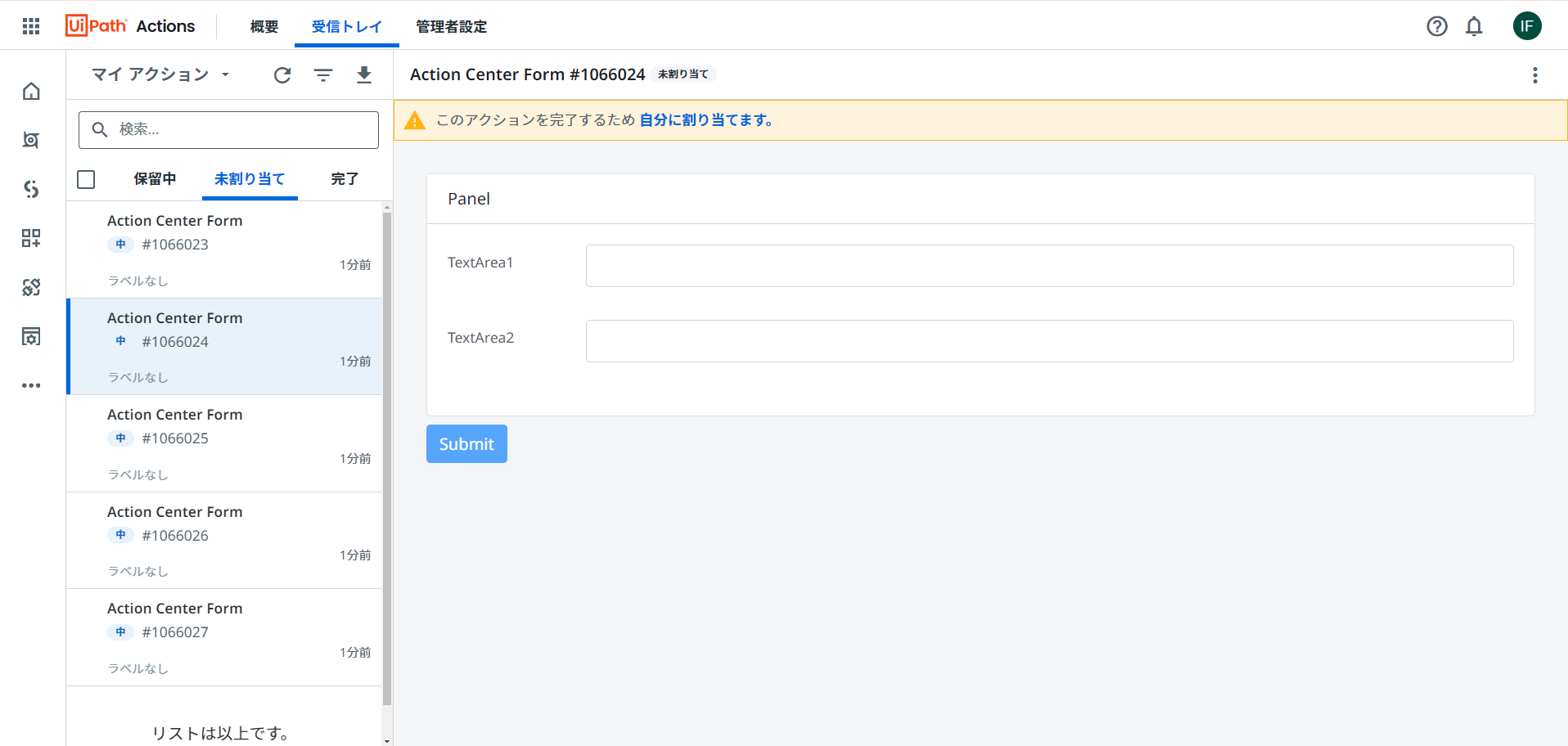This screenshot has height=746, width=1568.
Task: Click inside the TextArea1 field
Action: [x=1049, y=265]
